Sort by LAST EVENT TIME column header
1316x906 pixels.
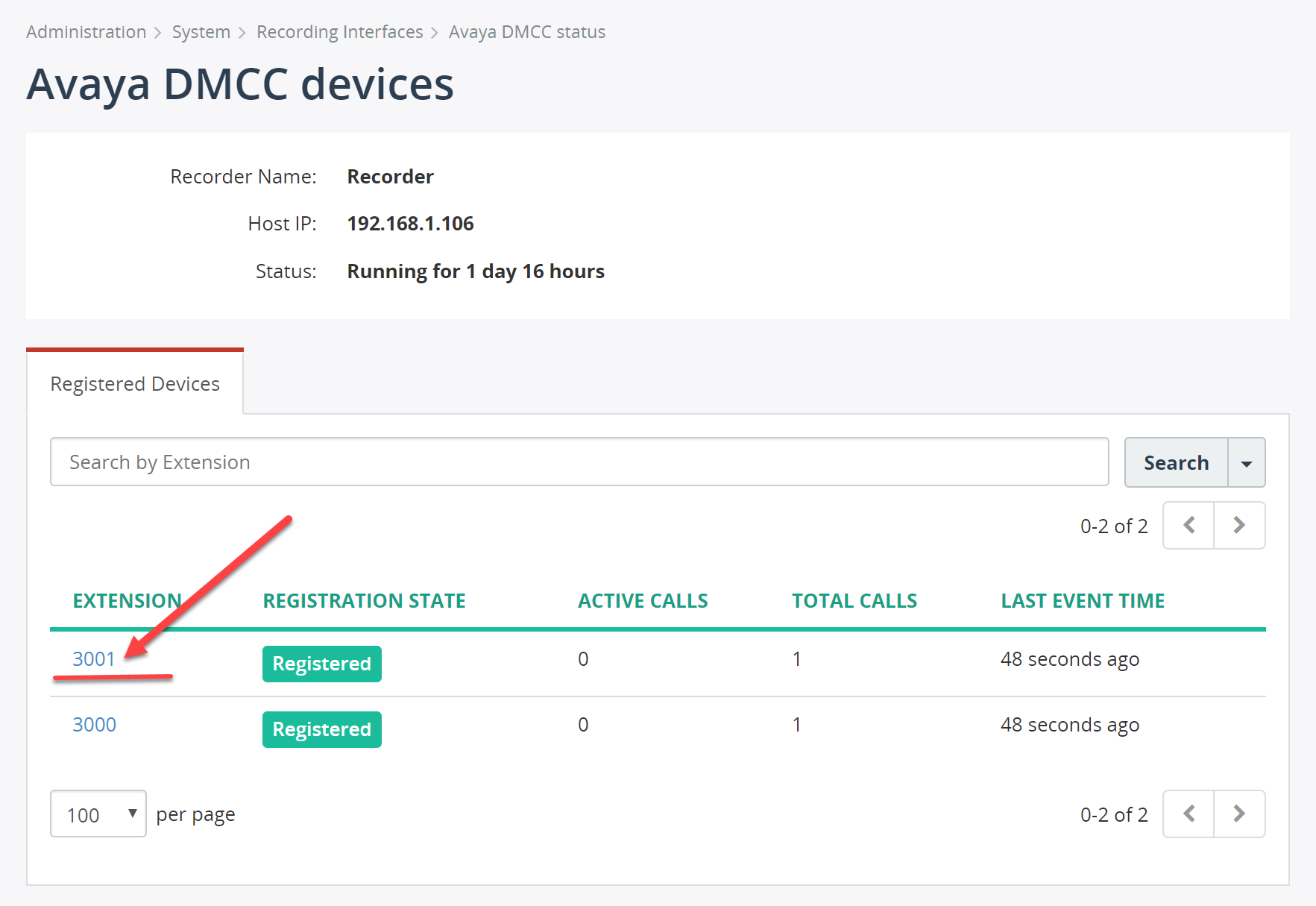pyautogui.click(x=1083, y=601)
